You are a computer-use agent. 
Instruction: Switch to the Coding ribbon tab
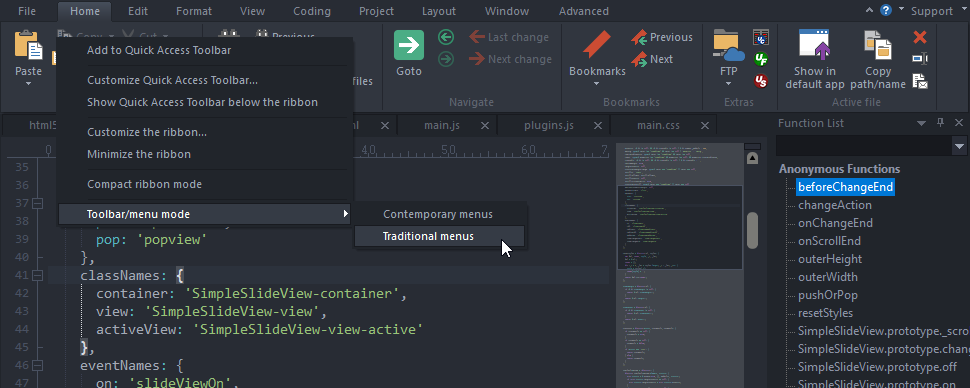[312, 11]
